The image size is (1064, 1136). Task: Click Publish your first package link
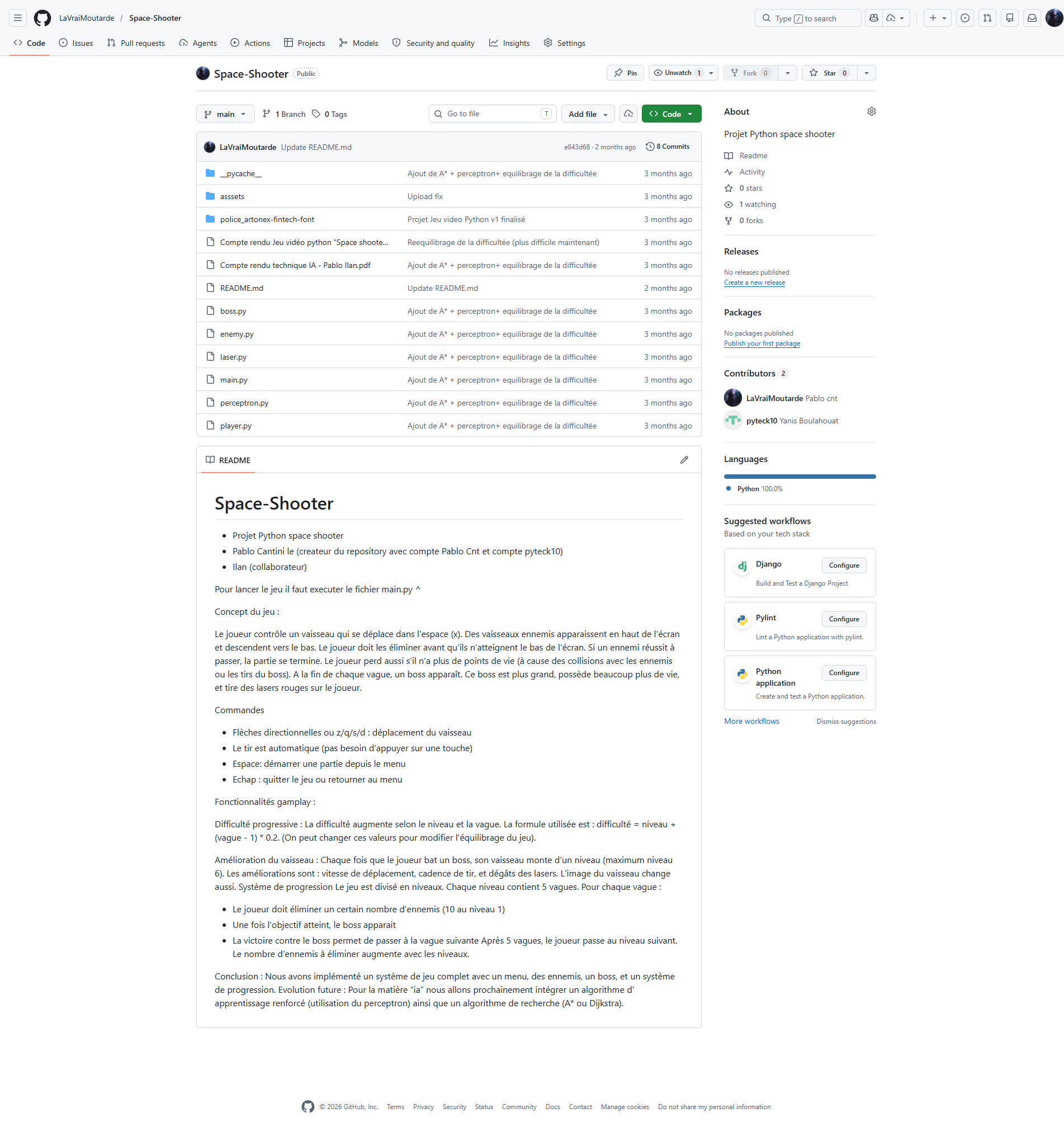[762, 344]
